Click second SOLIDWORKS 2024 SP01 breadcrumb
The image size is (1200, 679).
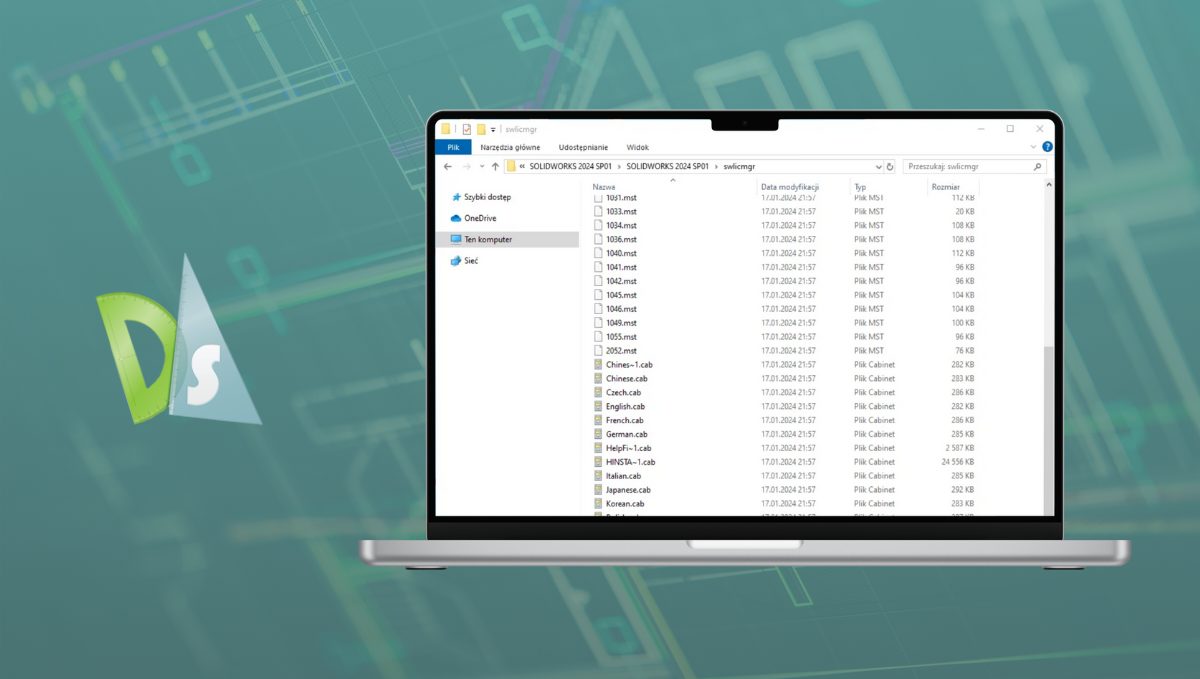click(x=667, y=167)
